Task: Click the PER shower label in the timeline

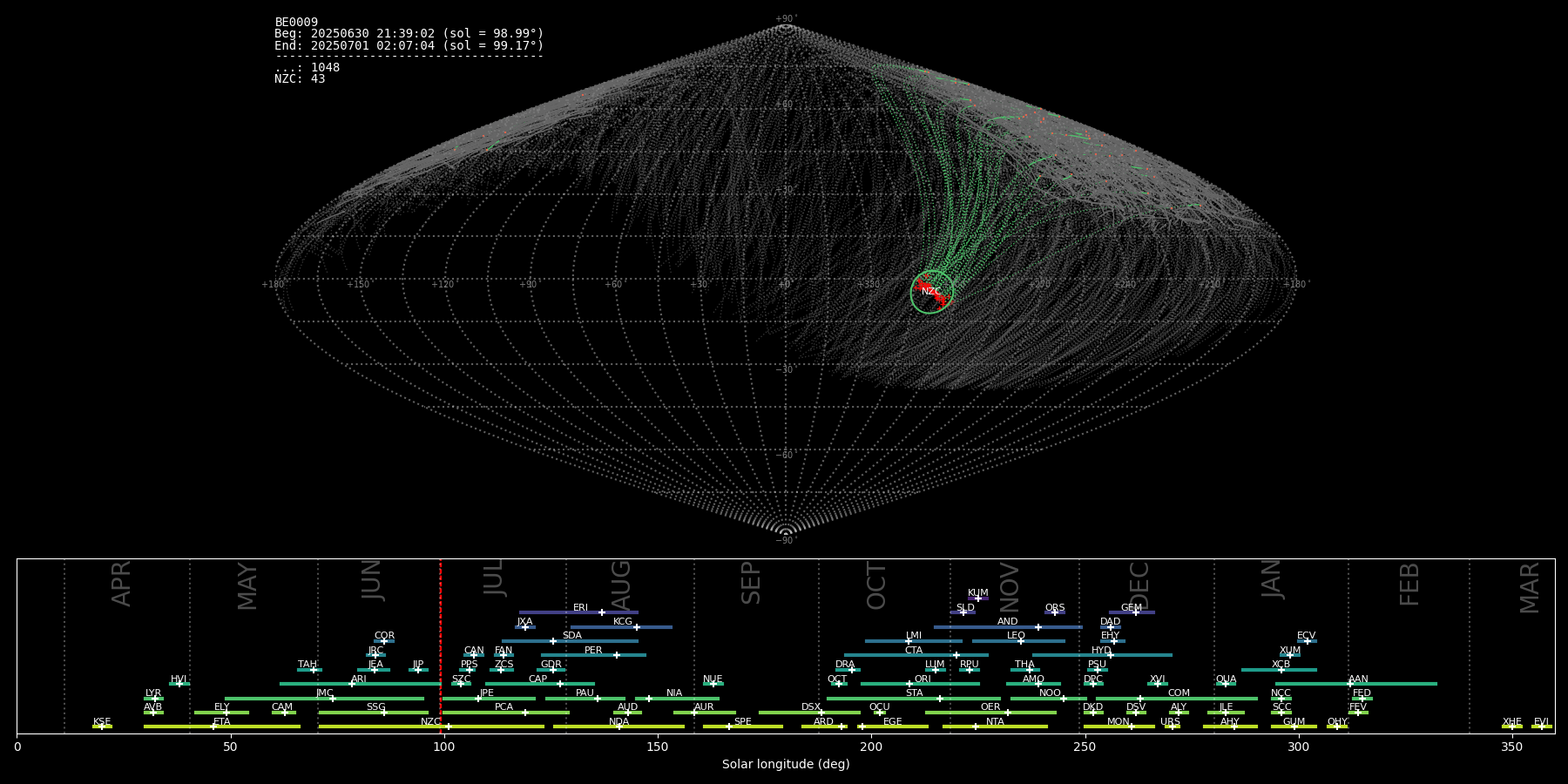Action: pos(593,651)
